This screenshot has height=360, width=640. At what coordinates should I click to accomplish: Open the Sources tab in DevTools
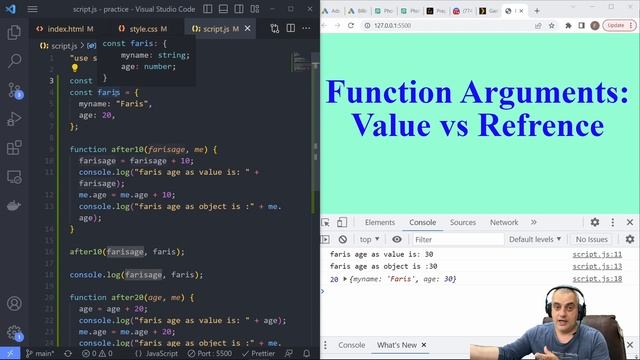coord(463,222)
